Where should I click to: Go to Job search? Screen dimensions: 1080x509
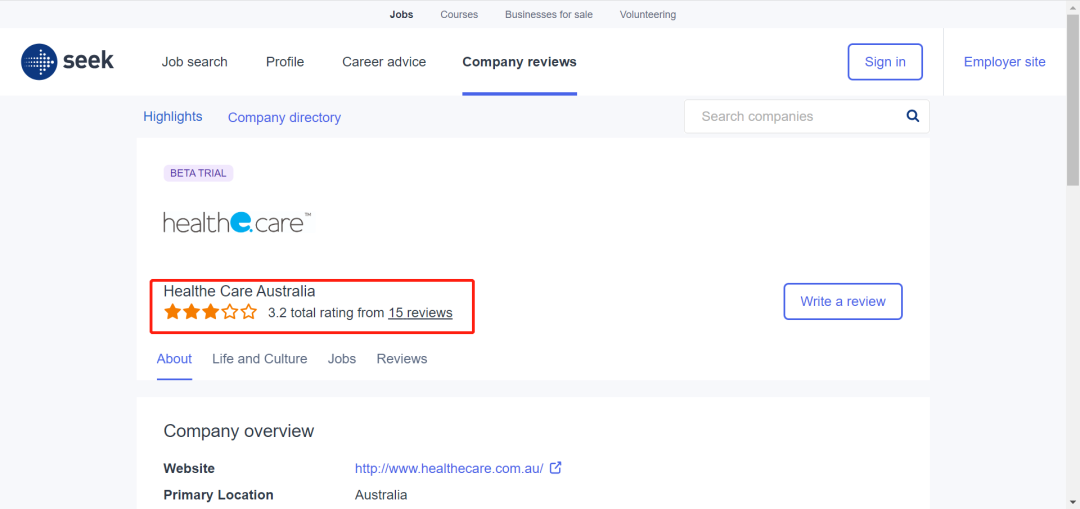click(x=194, y=62)
